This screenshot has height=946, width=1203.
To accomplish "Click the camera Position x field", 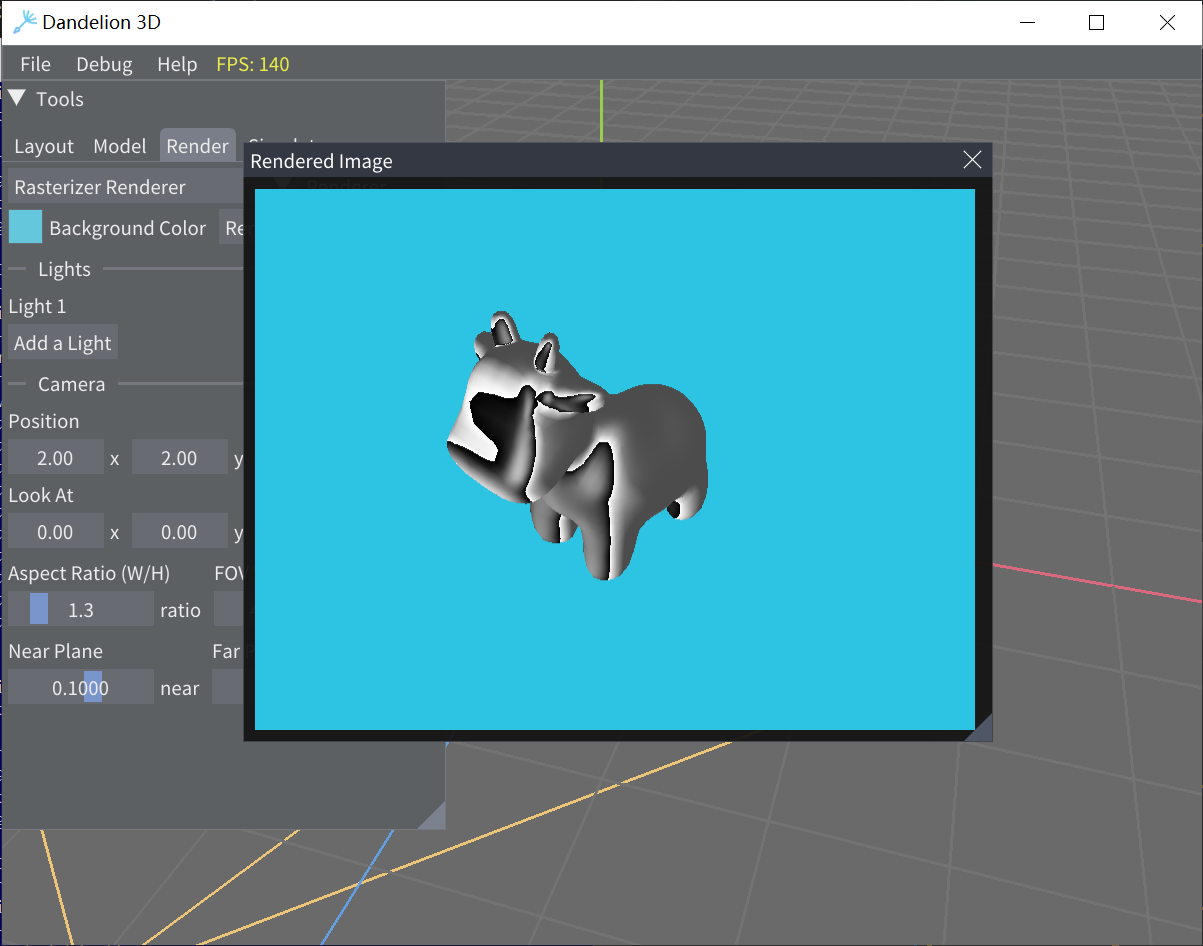I will (56, 457).
